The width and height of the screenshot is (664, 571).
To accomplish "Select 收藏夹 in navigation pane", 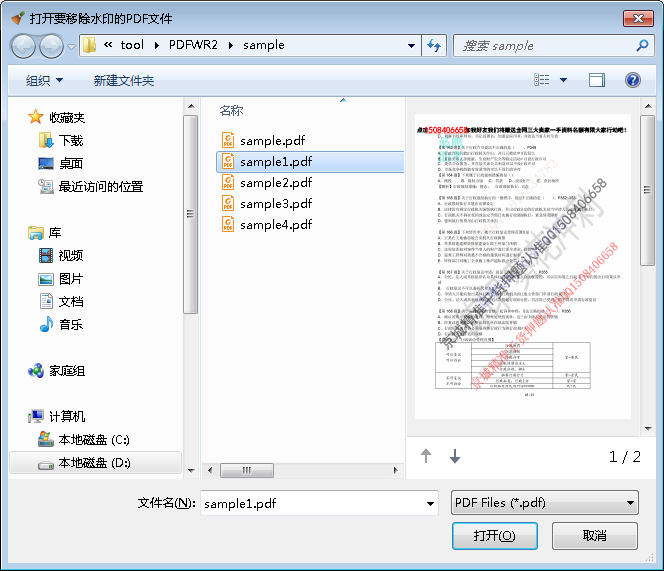I will coord(67,117).
